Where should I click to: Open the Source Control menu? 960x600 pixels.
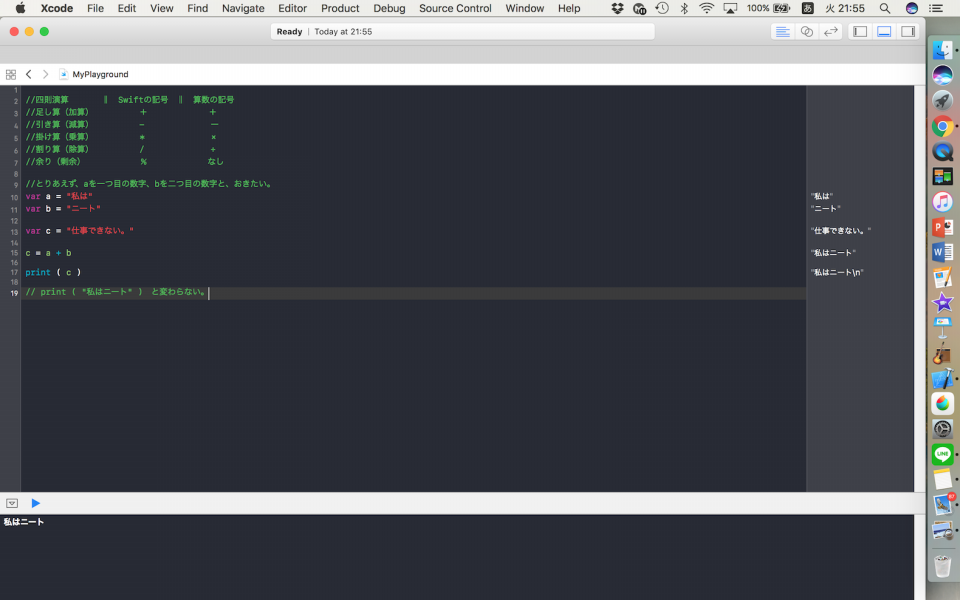[x=455, y=8]
